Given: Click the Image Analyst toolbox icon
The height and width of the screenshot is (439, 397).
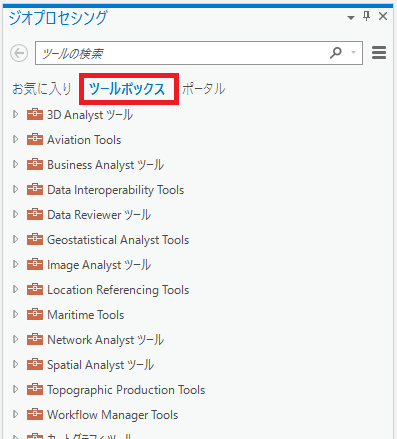Looking at the screenshot, I should pos(35,264).
